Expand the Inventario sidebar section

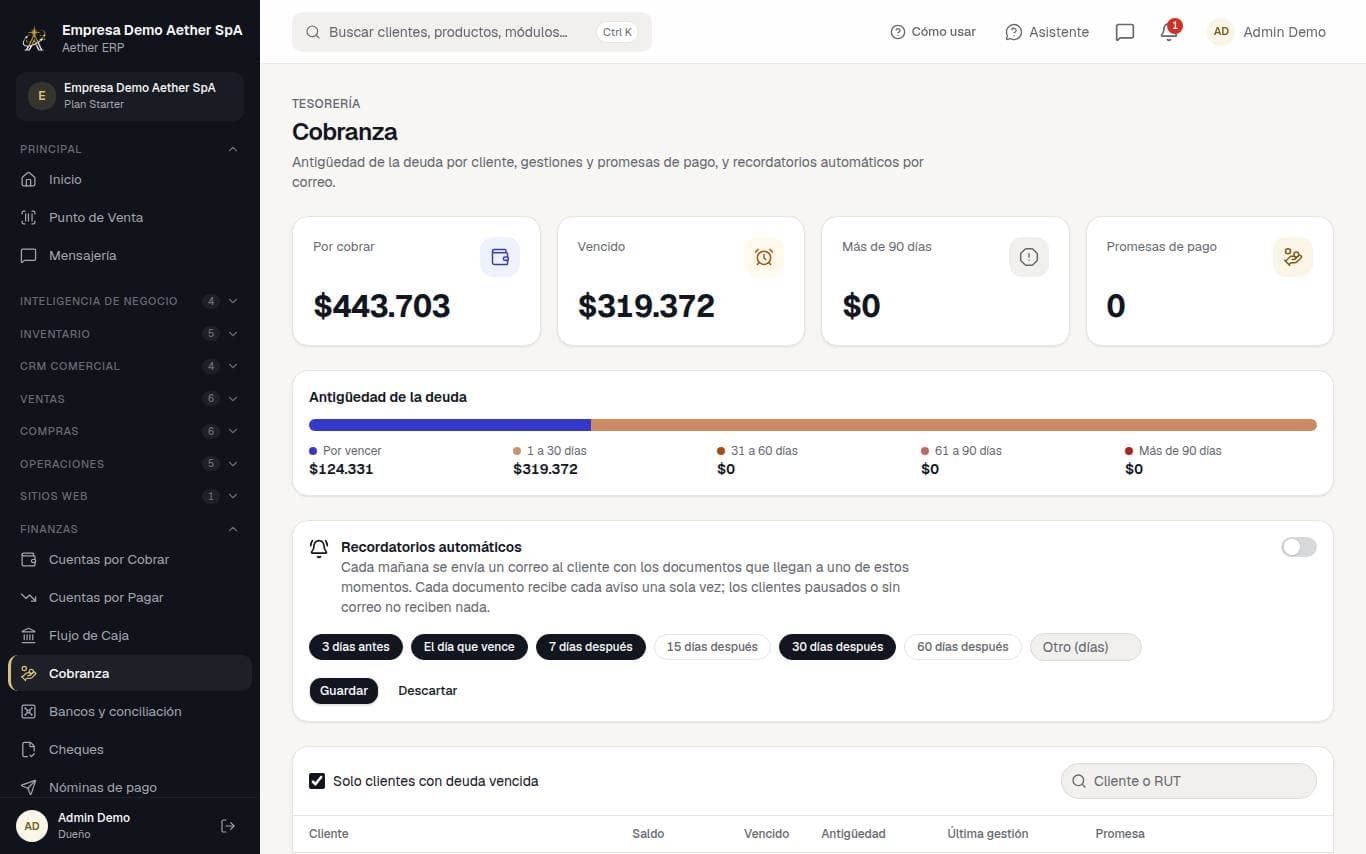tap(130, 334)
